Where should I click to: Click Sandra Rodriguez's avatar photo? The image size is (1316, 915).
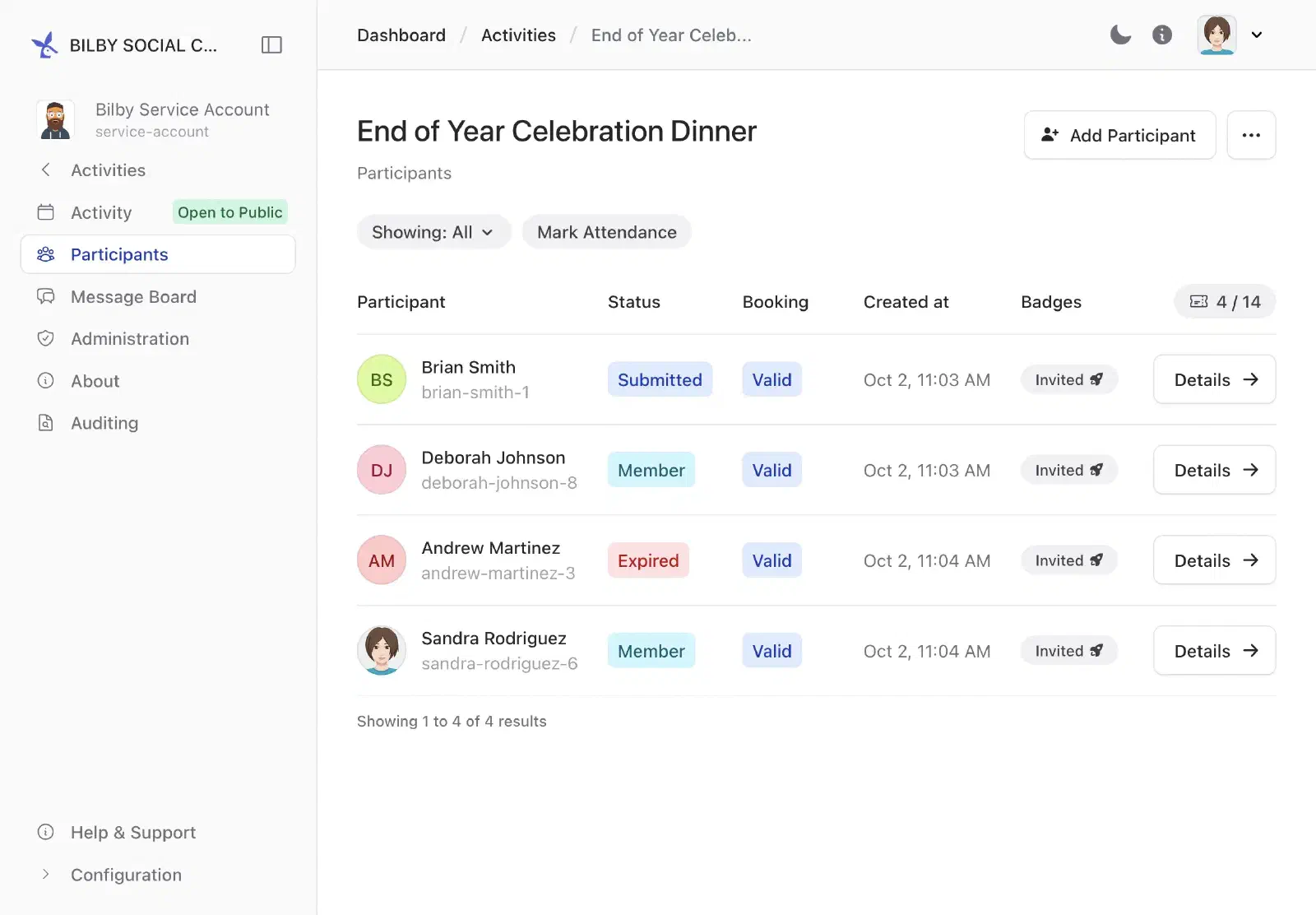pyautogui.click(x=382, y=651)
